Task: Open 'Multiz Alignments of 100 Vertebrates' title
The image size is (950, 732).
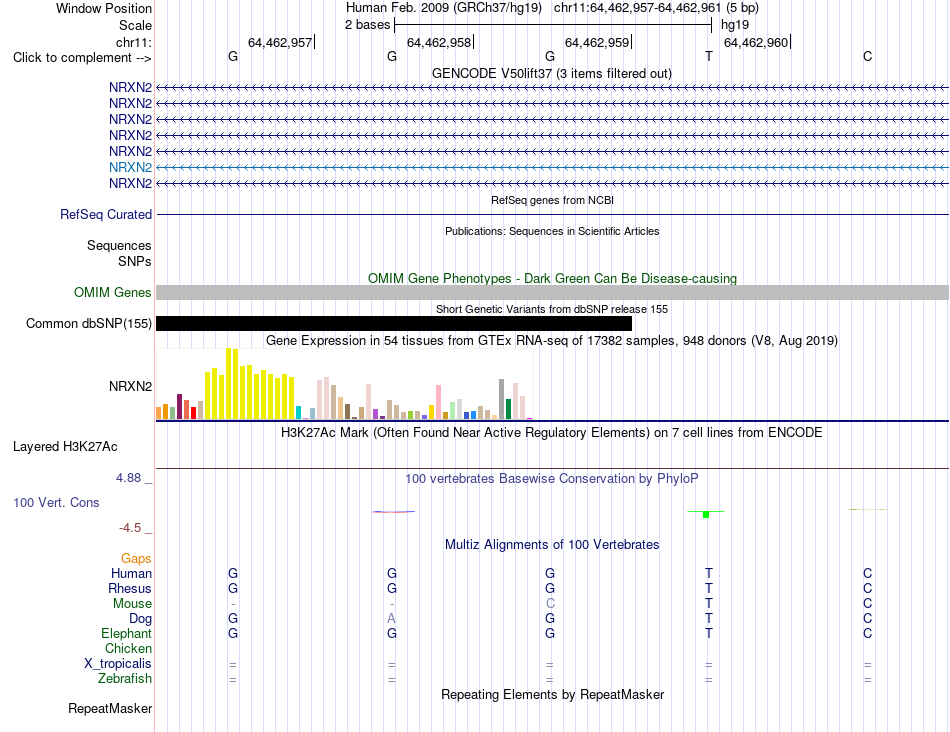Action: [552, 544]
